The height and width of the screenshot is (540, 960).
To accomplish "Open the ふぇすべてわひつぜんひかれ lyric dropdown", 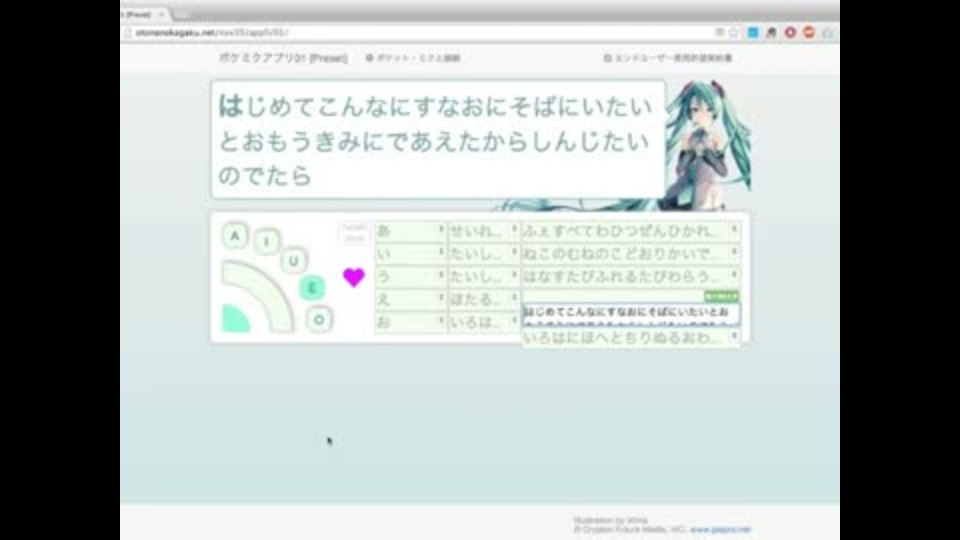I will pos(631,231).
